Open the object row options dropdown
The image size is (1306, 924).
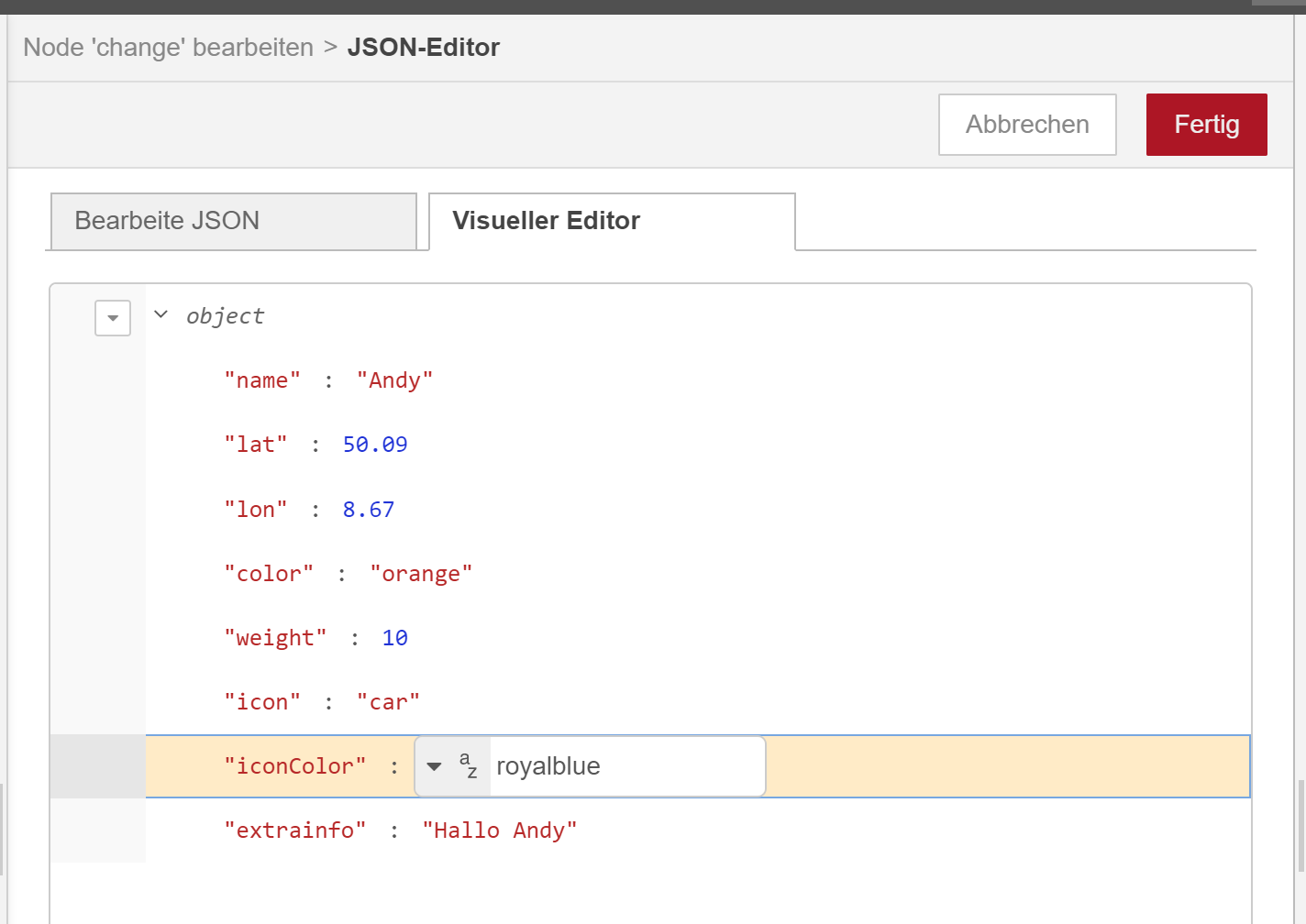(113, 318)
